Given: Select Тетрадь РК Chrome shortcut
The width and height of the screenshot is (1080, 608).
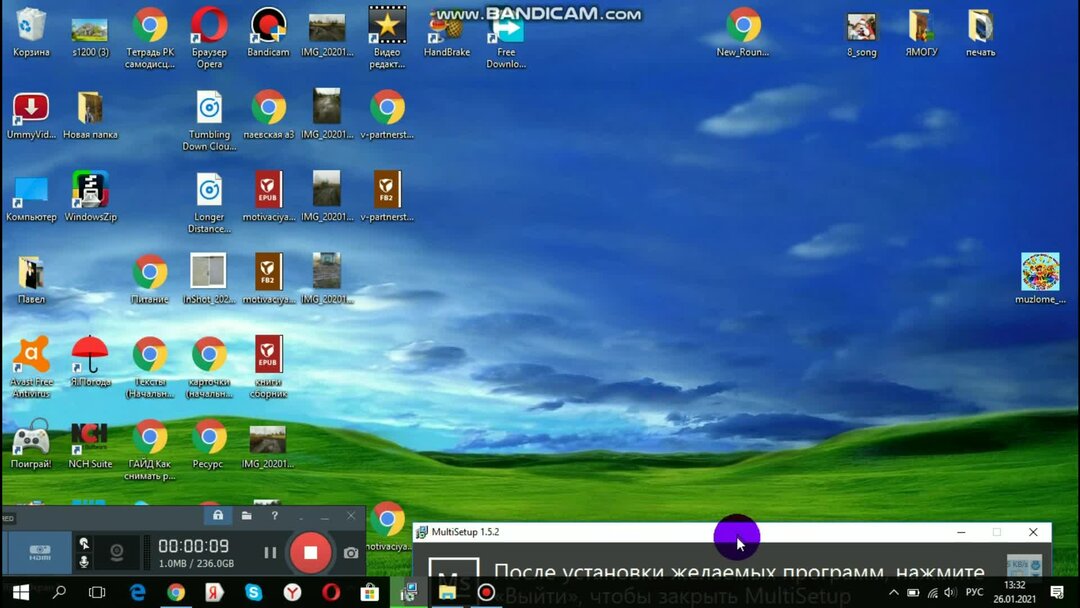Looking at the screenshot, I should 149,39.
